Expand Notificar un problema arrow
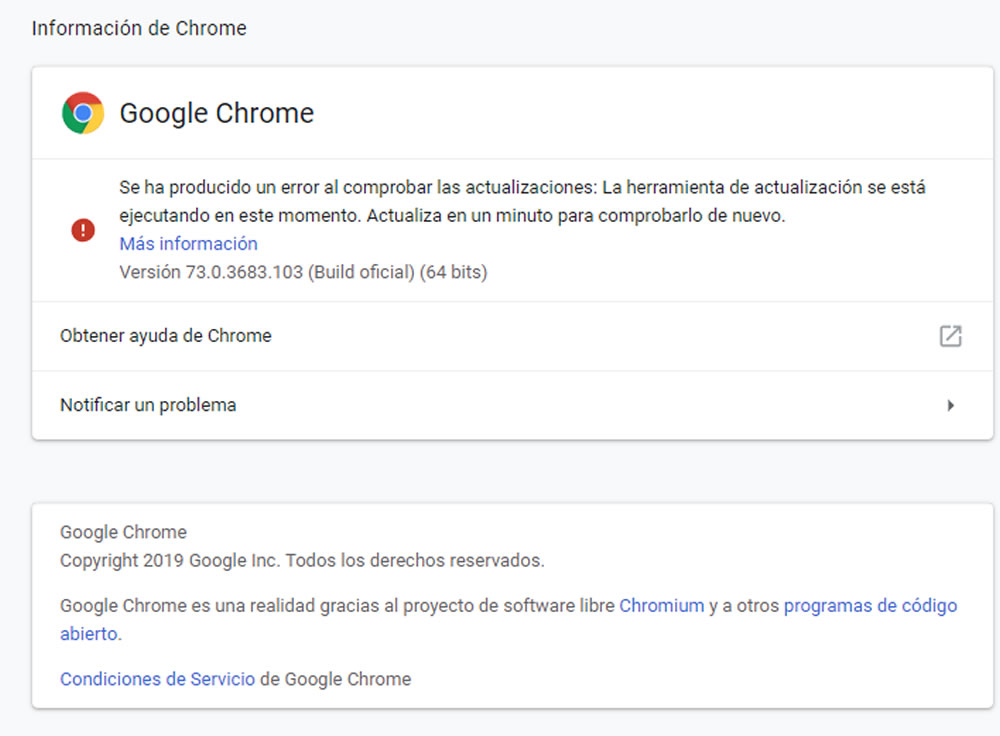Viewport: 1000px width, 736px height. click(950, 405)
